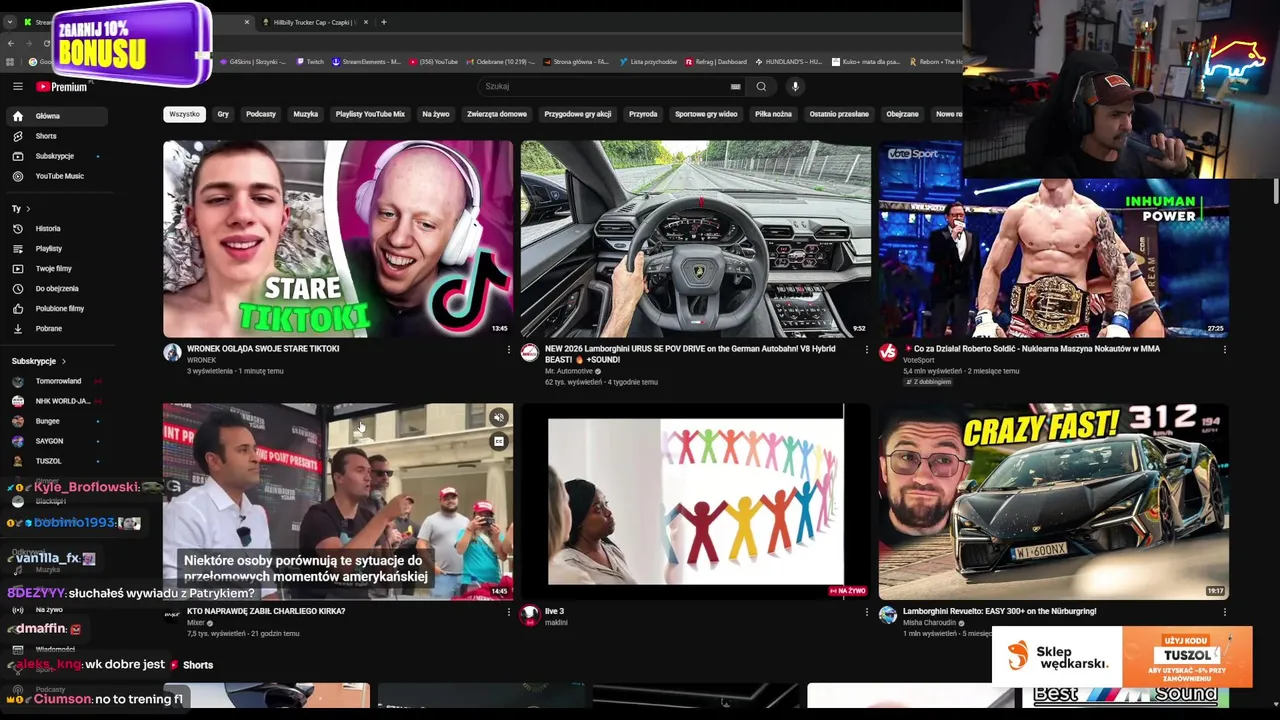Open options menu for Roberto Soldić video
This screenshot has width=1280, height=720.
(1225, 350)
